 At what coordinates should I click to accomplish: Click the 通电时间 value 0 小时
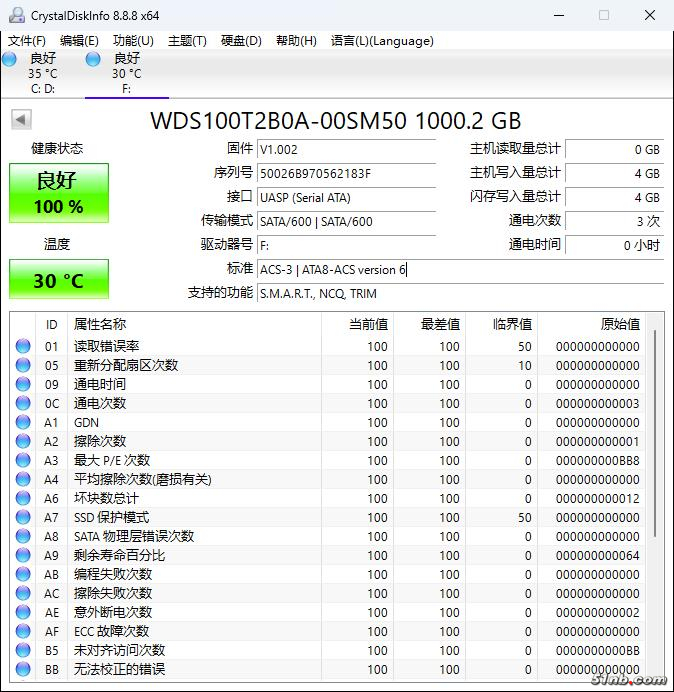tap(614, 245)
